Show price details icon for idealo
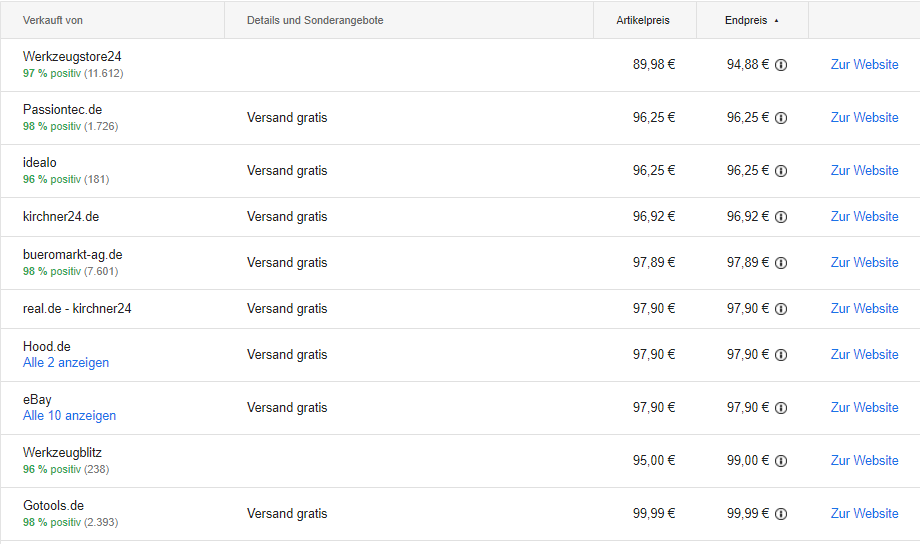 tap(781, 171)
